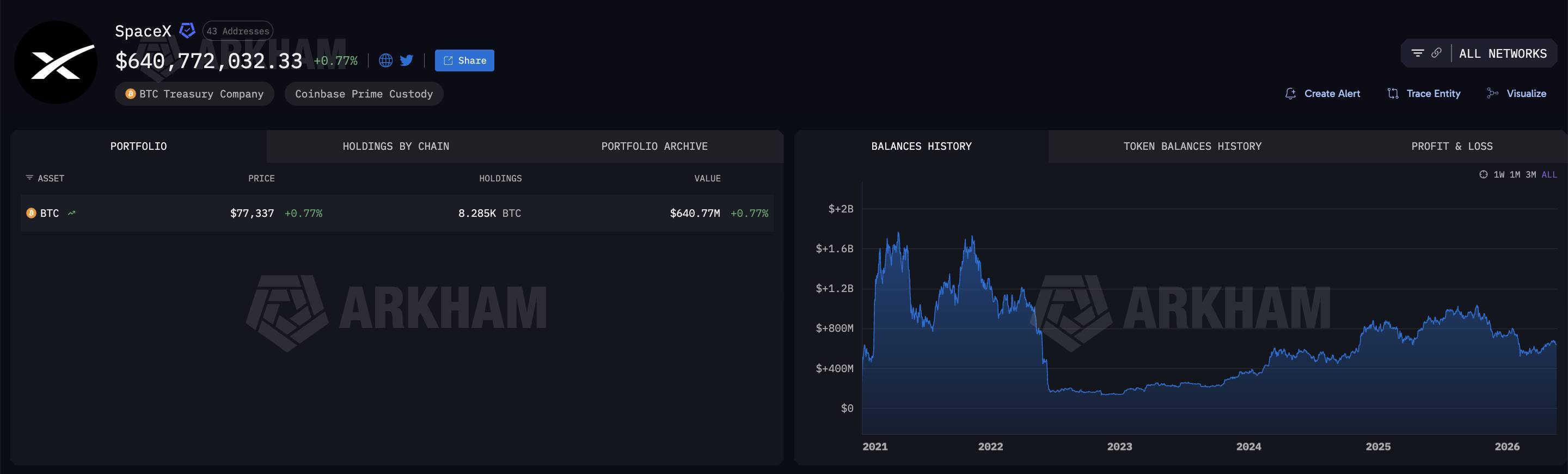Open the SpaceX website globe icon
This screenshot has width=1568, height=474.
coord(385,60)
